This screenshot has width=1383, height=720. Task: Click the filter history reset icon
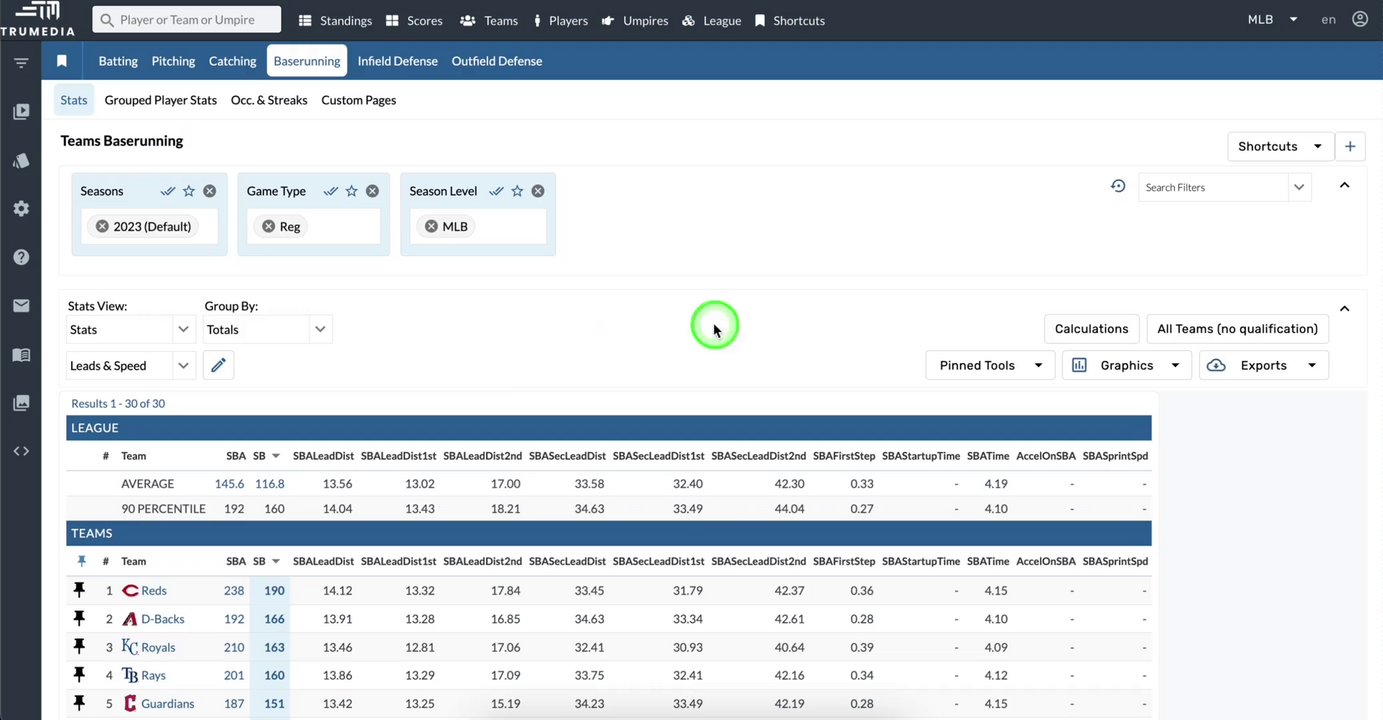pos(1118,186)
